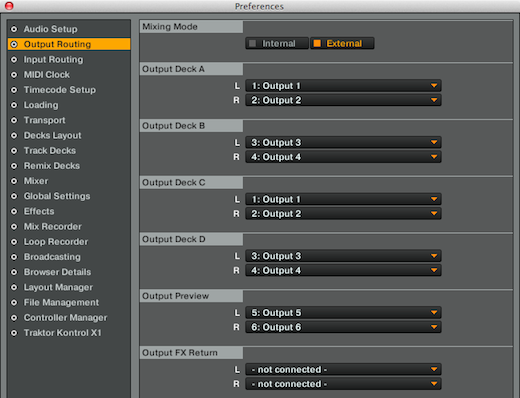Choose Deck D right output channel

coord(343,270)
